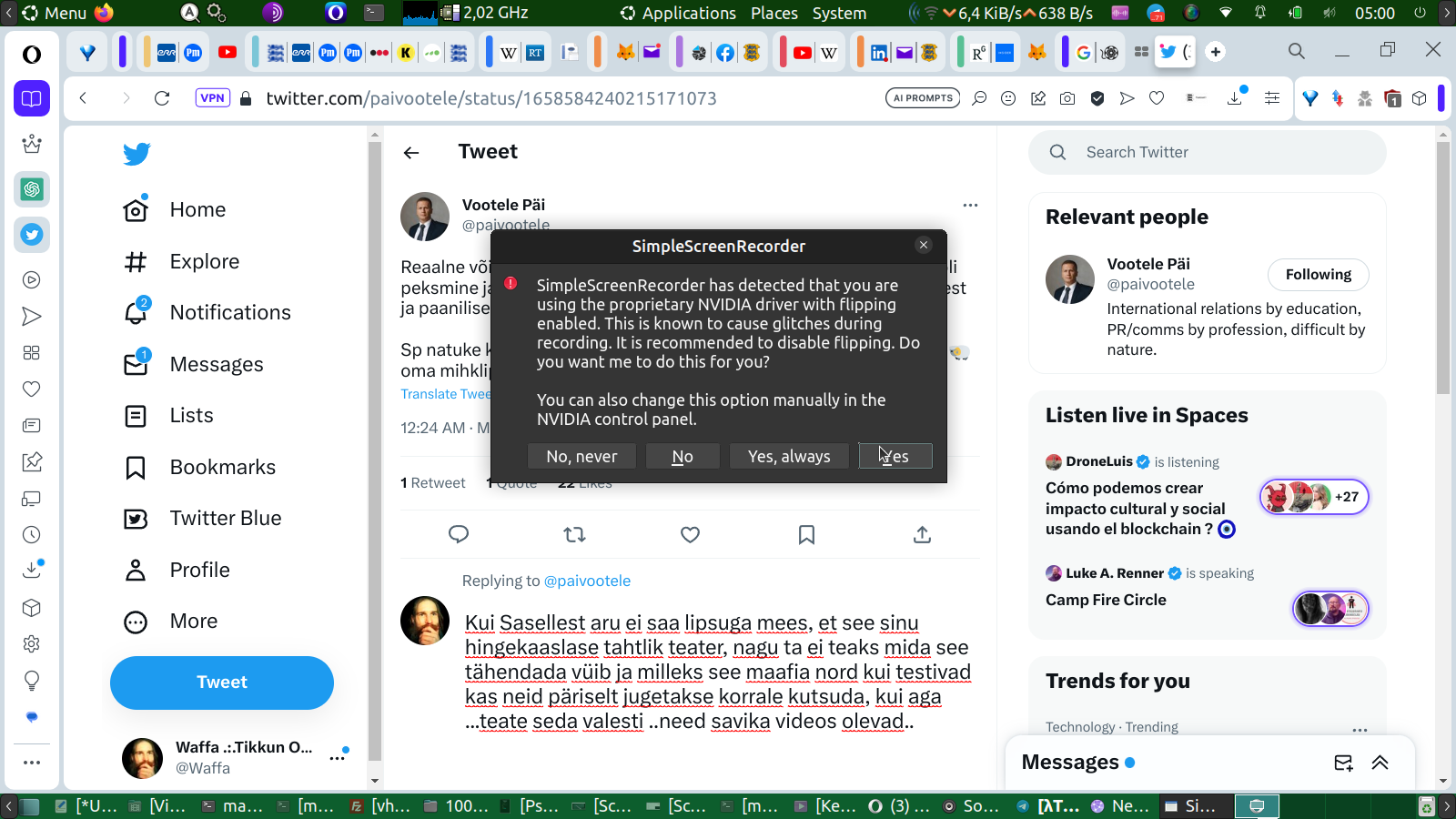Open the 1 Retweet list
This screenshot has height=819, width=1456.
pyautogui.click(x=433, y=482)
